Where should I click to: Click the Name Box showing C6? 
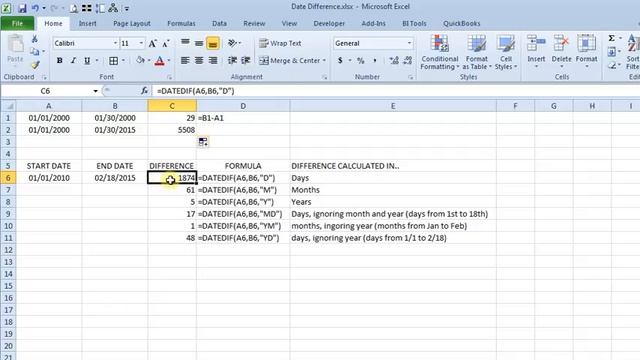click(x=46, y=91)
